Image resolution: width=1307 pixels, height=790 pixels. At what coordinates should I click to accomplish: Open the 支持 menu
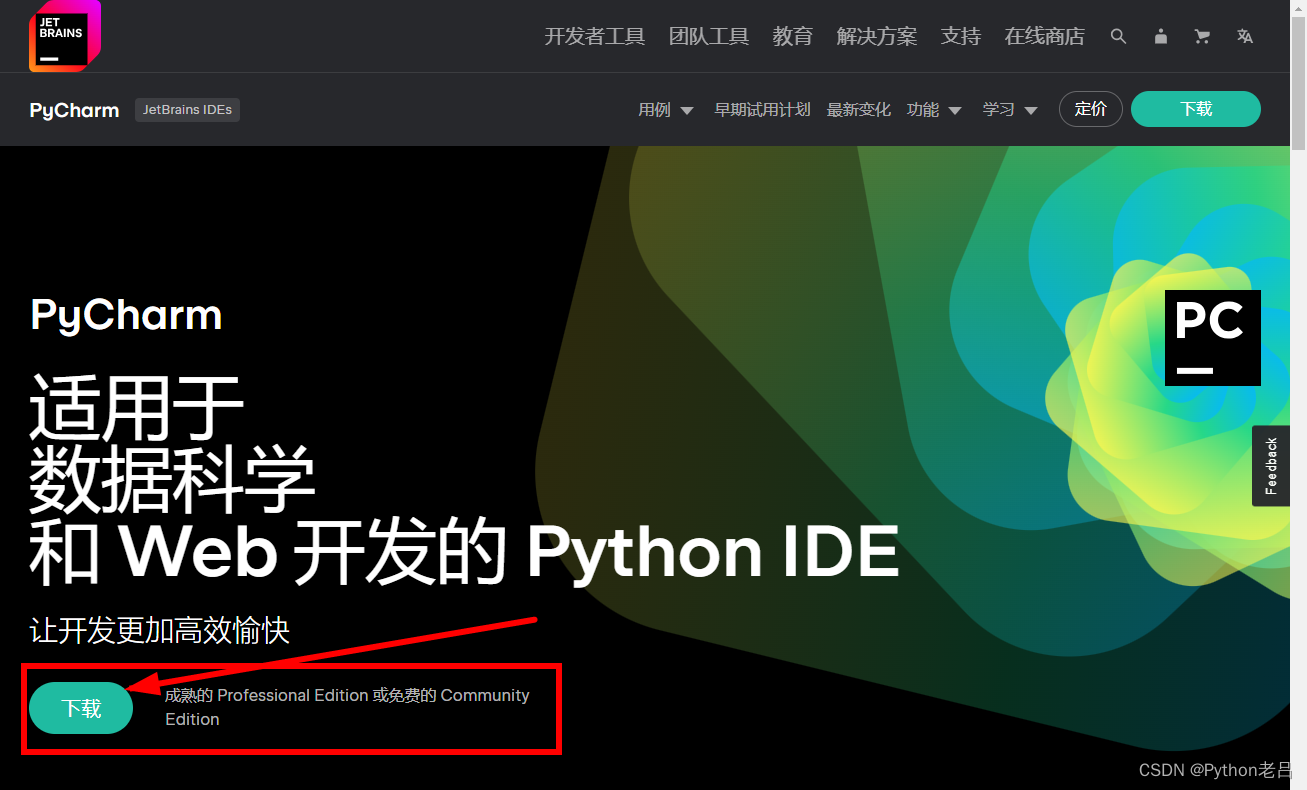click(x=960, y=36)
